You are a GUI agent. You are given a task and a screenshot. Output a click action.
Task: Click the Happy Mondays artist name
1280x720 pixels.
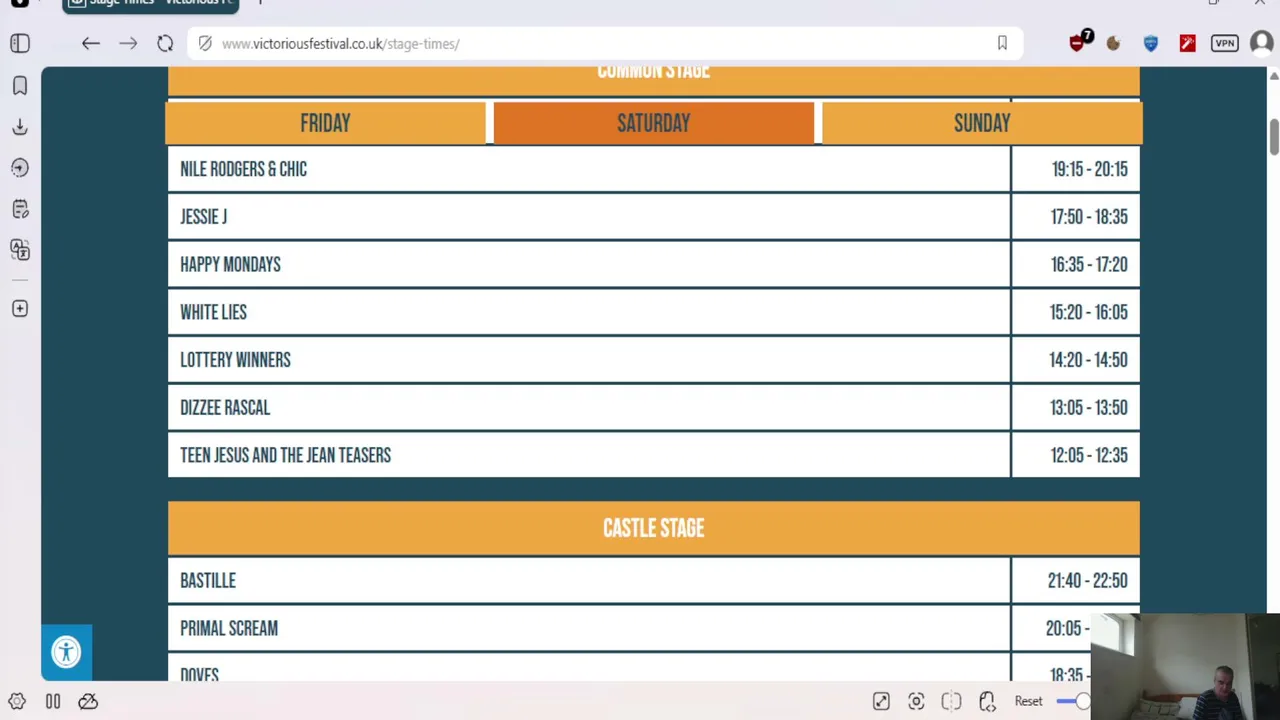coord(230,265)
